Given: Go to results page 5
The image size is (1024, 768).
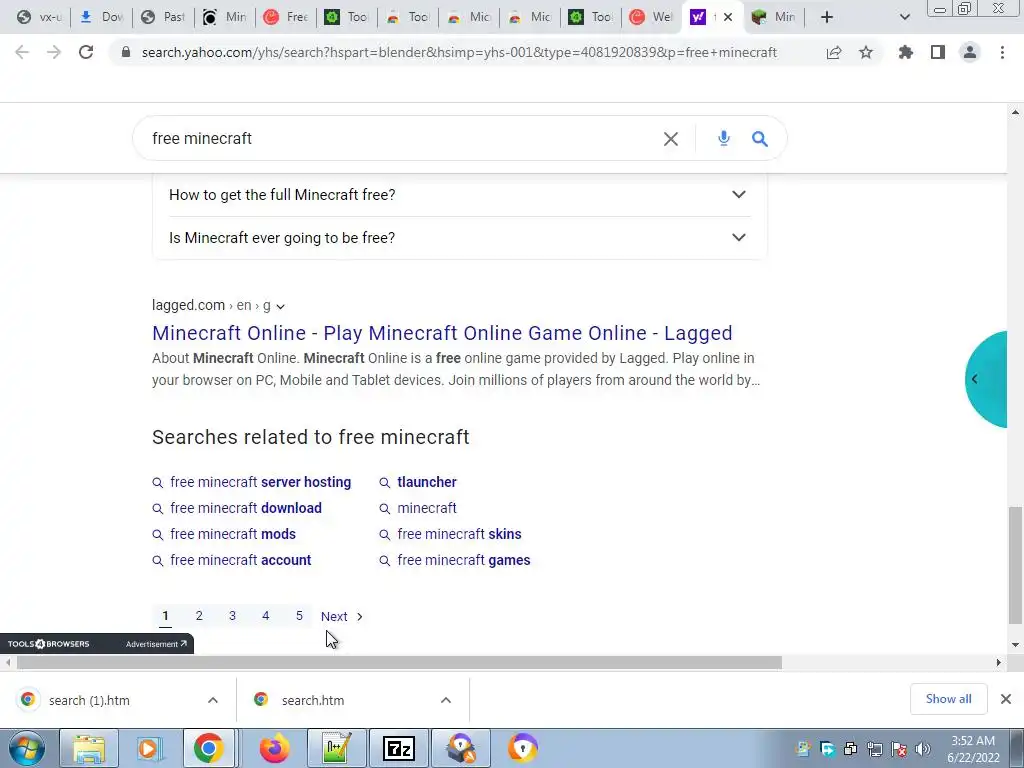Looking at the screenshot, I should 299,616.
